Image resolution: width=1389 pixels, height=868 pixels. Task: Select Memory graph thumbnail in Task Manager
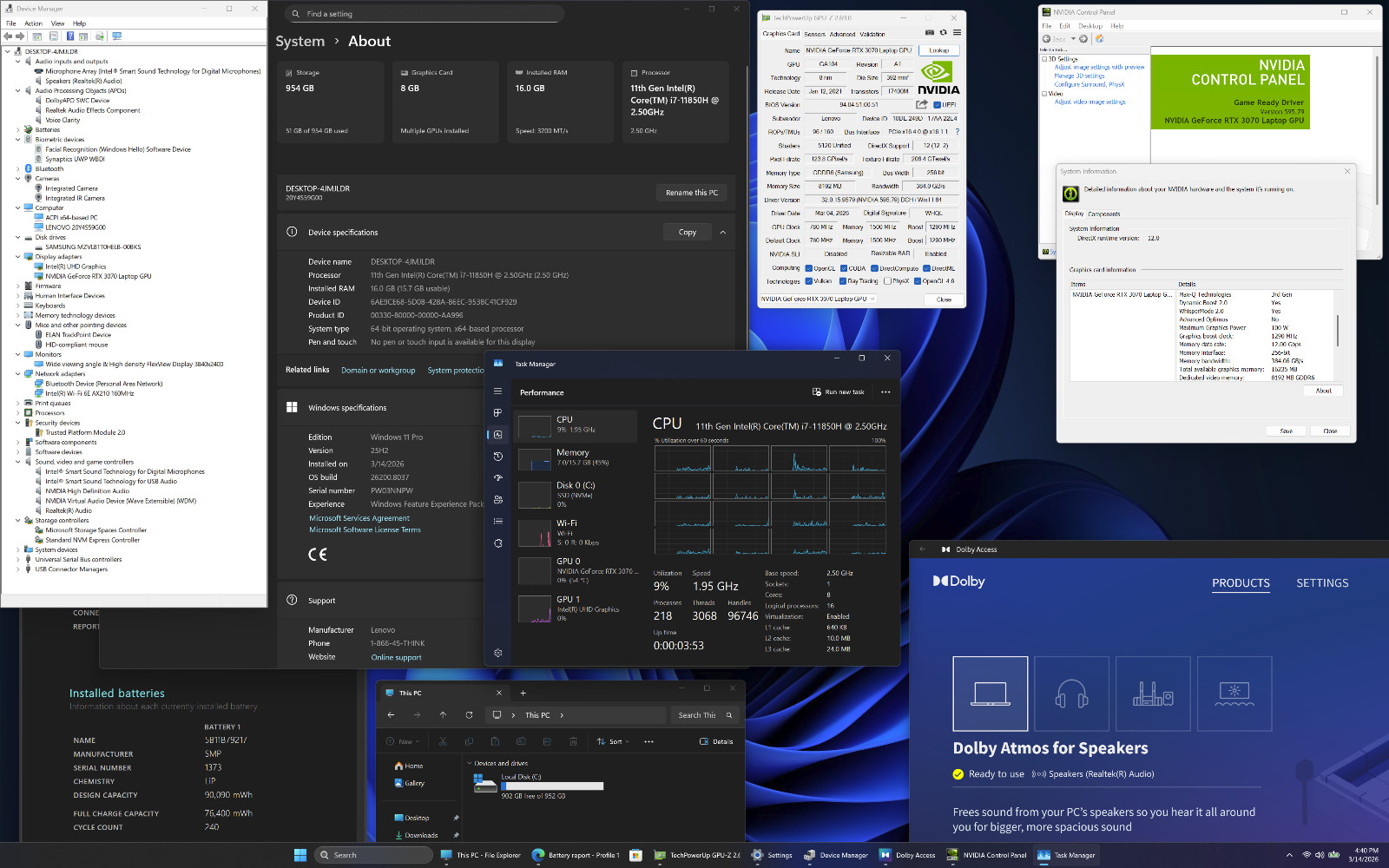pos(535,457)
